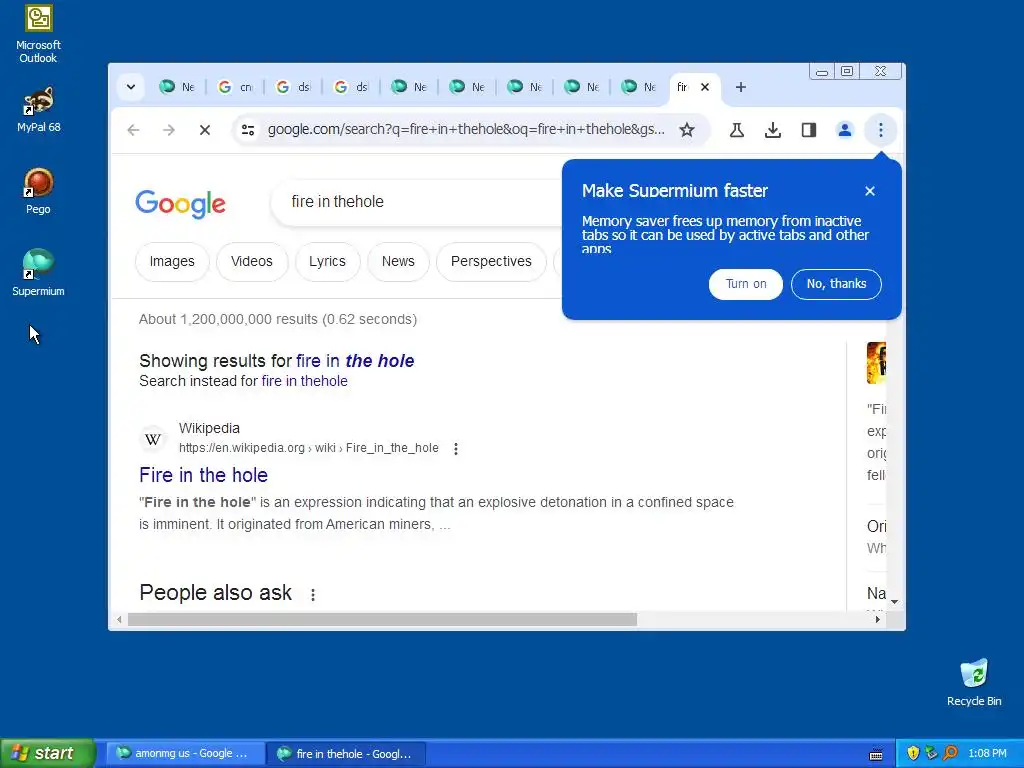The width and height of the screenshot is (1024, 768).
Task: Bookmark this page with star icon
Action: (686, 130)
